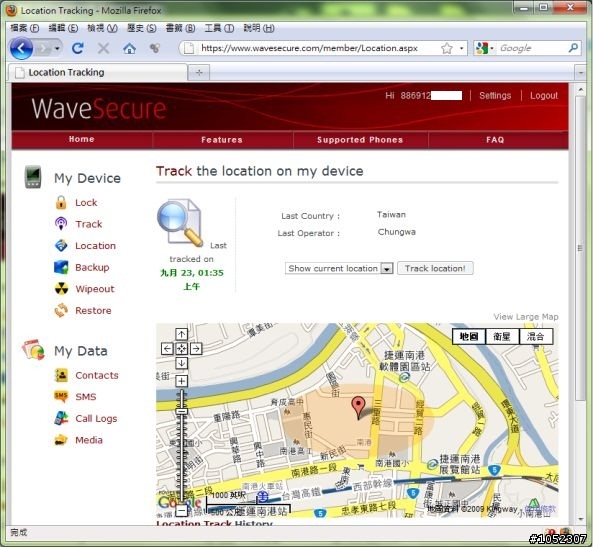Open the Show current location dropdown
Image resolution: width=593 pixels, height=547 pixels.
click(x=339, y=268)
